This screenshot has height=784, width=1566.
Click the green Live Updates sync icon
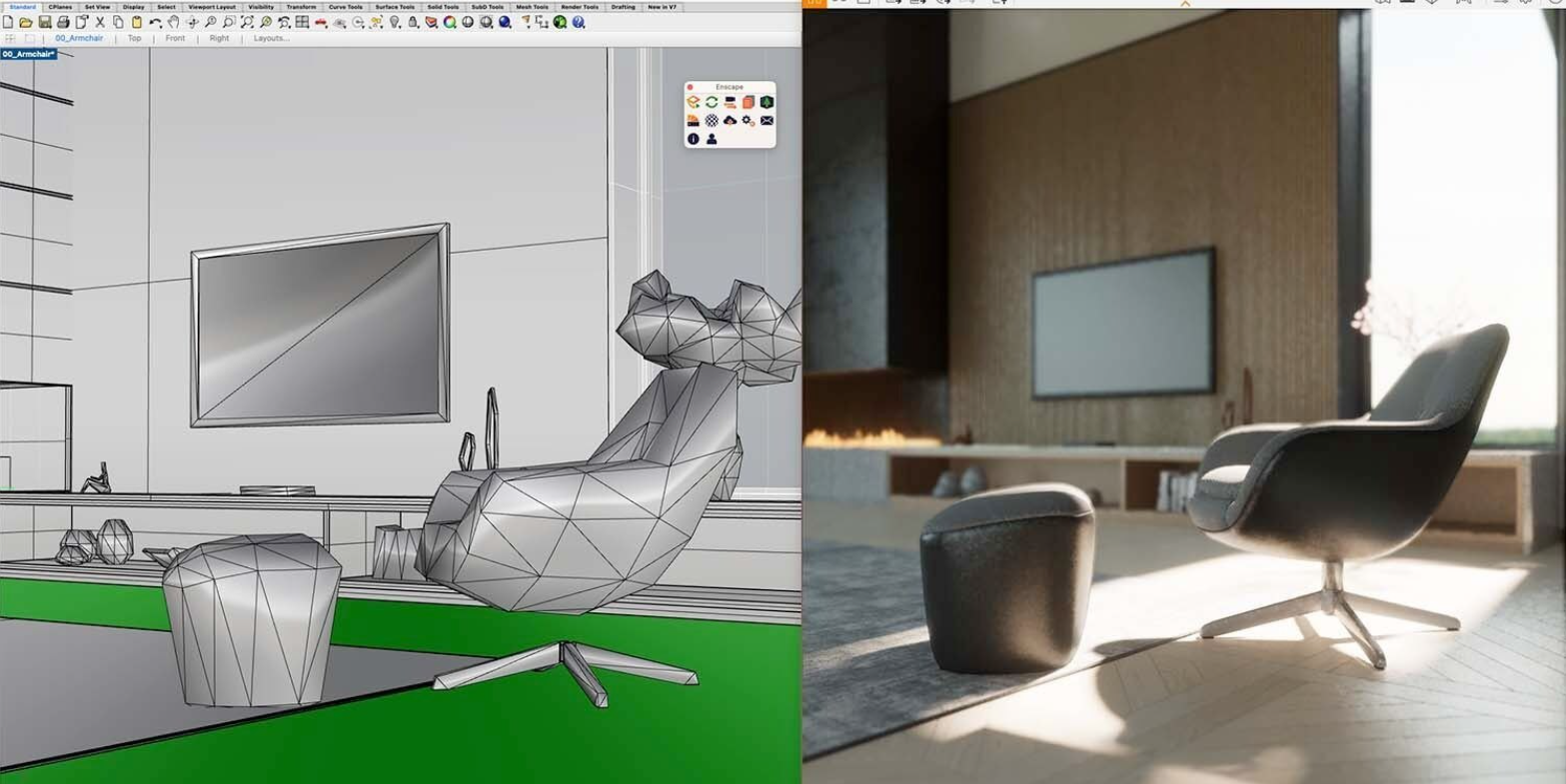coord(712,102)
